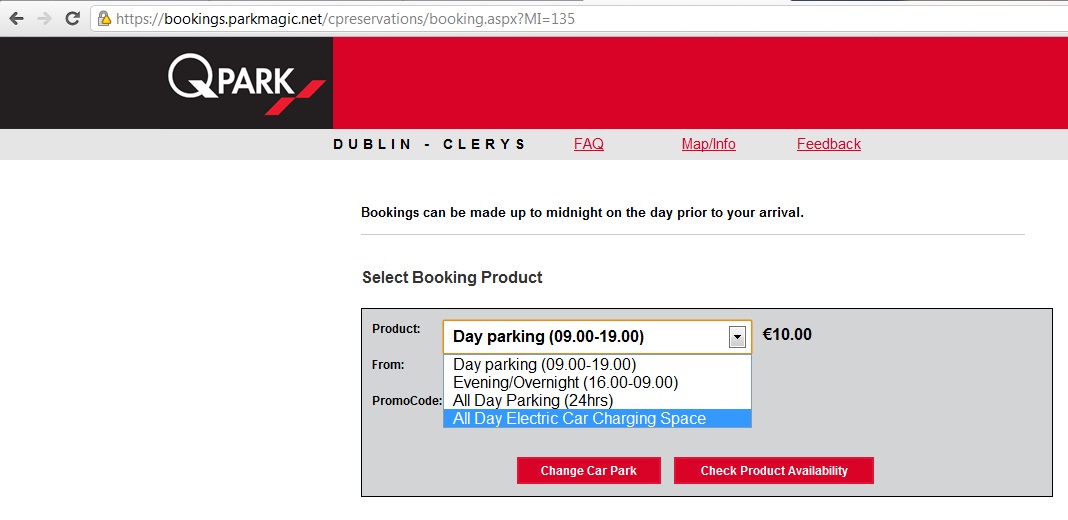Open the Map/Info link
Screen dimensions: 1068x520
click(x=708, y=144)
